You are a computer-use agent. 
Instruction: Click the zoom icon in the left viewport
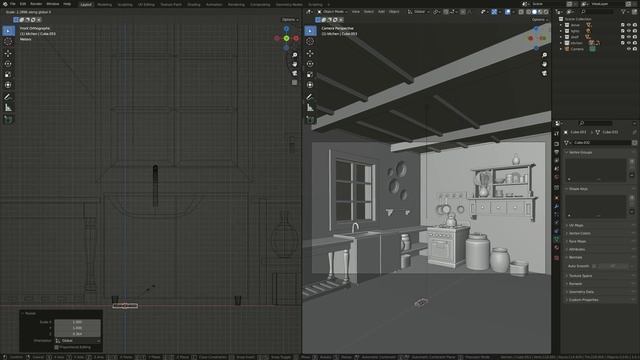294,55
